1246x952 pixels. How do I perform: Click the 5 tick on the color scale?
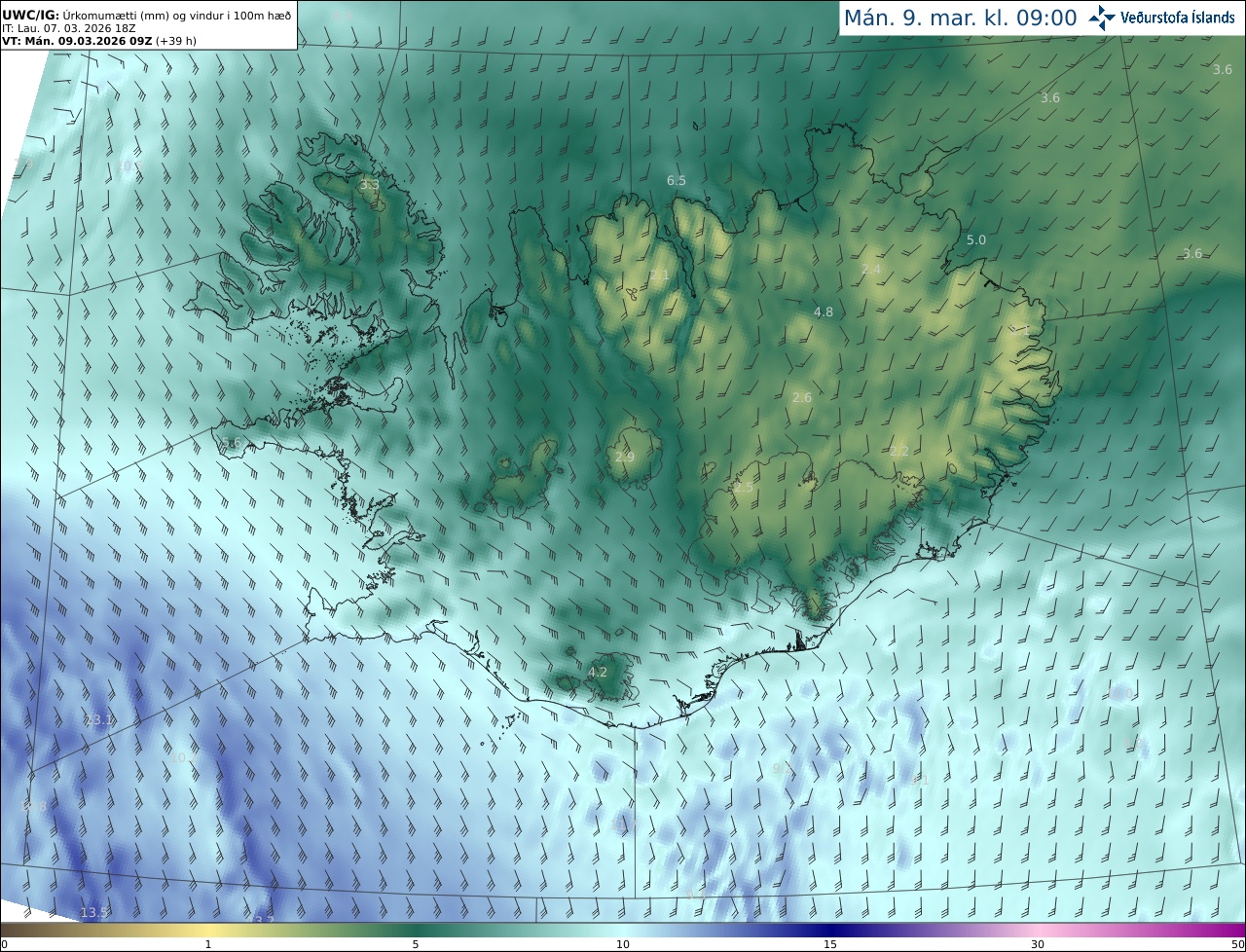[416, 944]
